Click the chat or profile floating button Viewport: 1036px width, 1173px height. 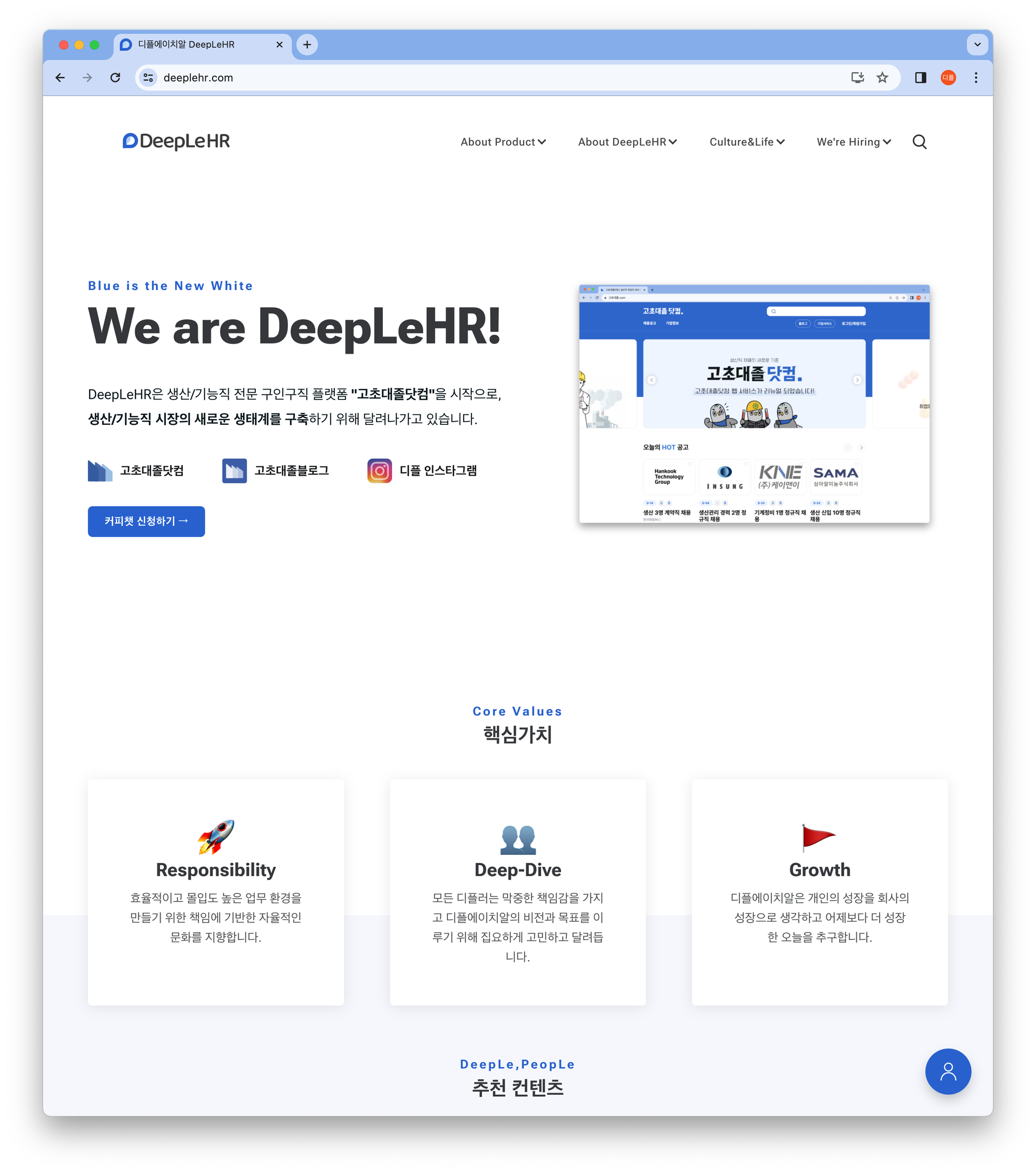click(x=948, y=1071)
